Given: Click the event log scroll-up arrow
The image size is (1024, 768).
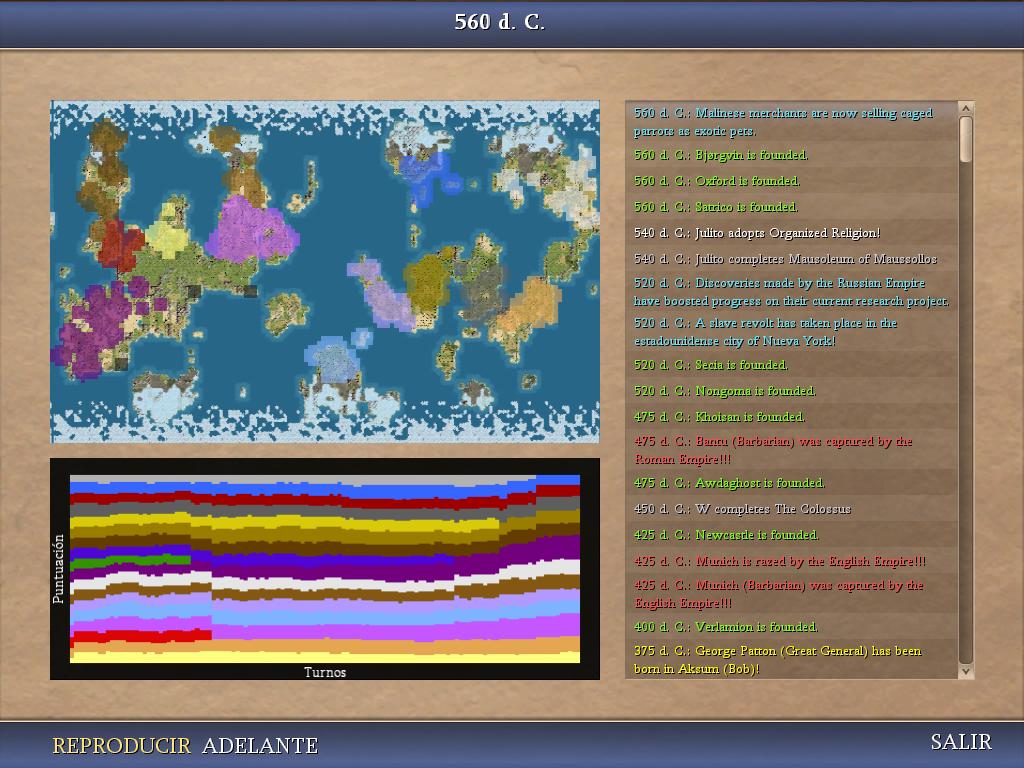Looking at the screenshot, I should (966, 108).
